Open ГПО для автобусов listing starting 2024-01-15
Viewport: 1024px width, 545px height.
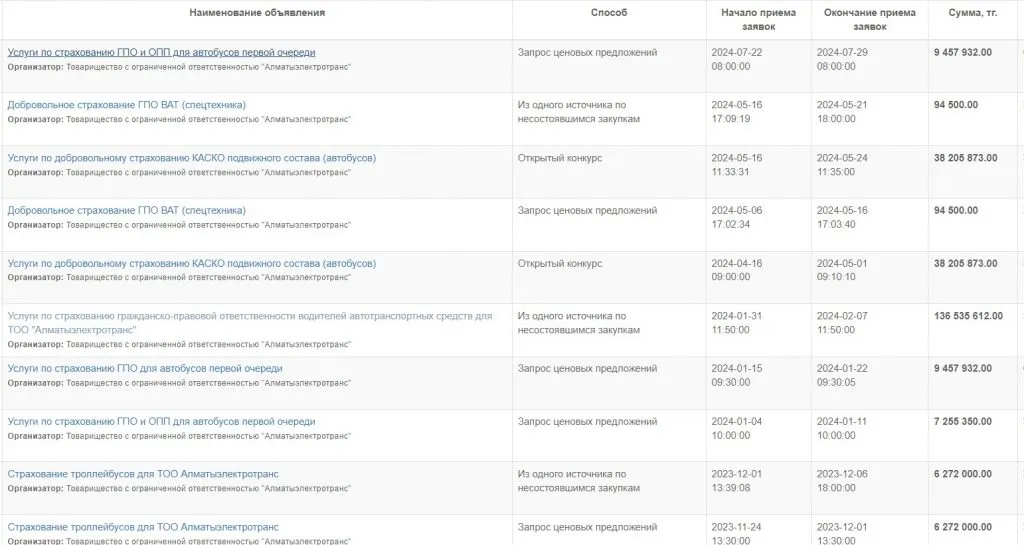[144, 369]
